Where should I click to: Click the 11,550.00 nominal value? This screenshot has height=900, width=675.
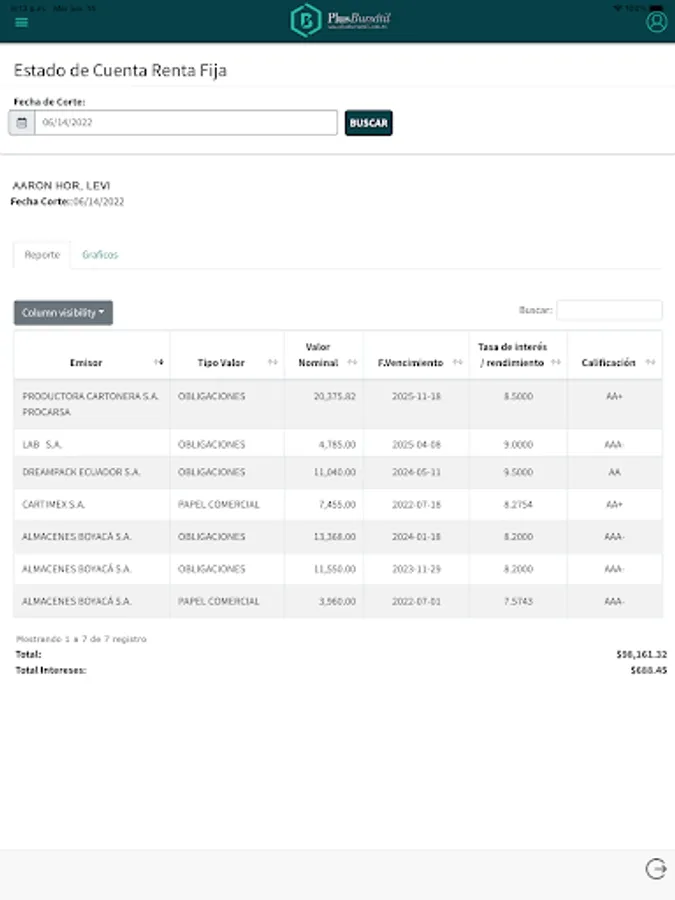point(335,569)
